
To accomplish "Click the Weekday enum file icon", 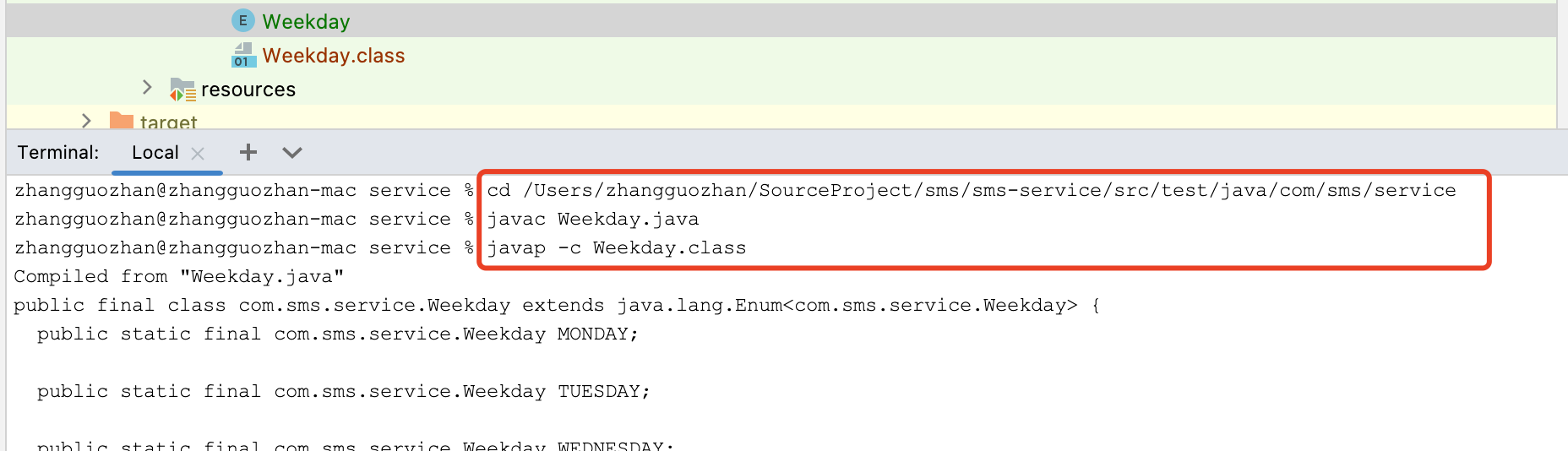I will click(x=242, y=21).
